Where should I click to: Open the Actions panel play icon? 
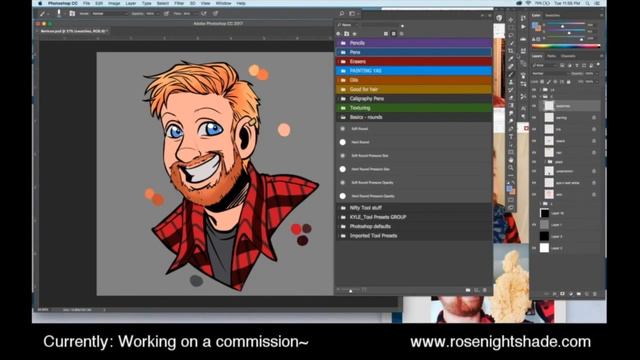coord(523,27)
